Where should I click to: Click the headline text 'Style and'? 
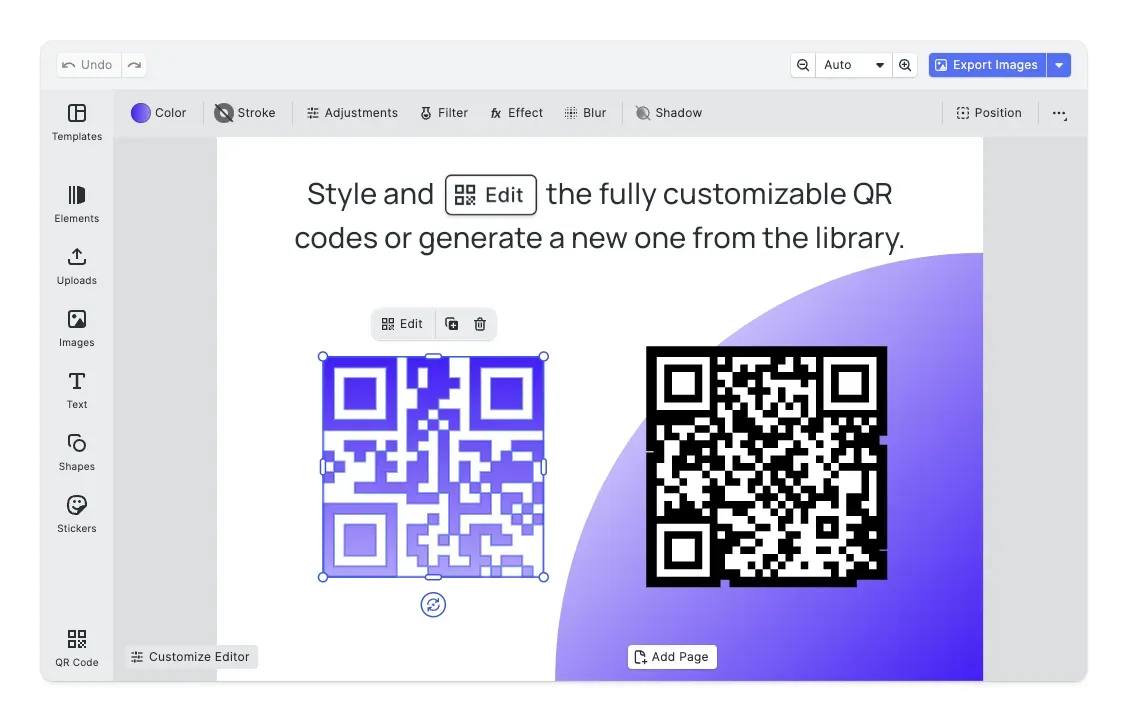point(370,194)
